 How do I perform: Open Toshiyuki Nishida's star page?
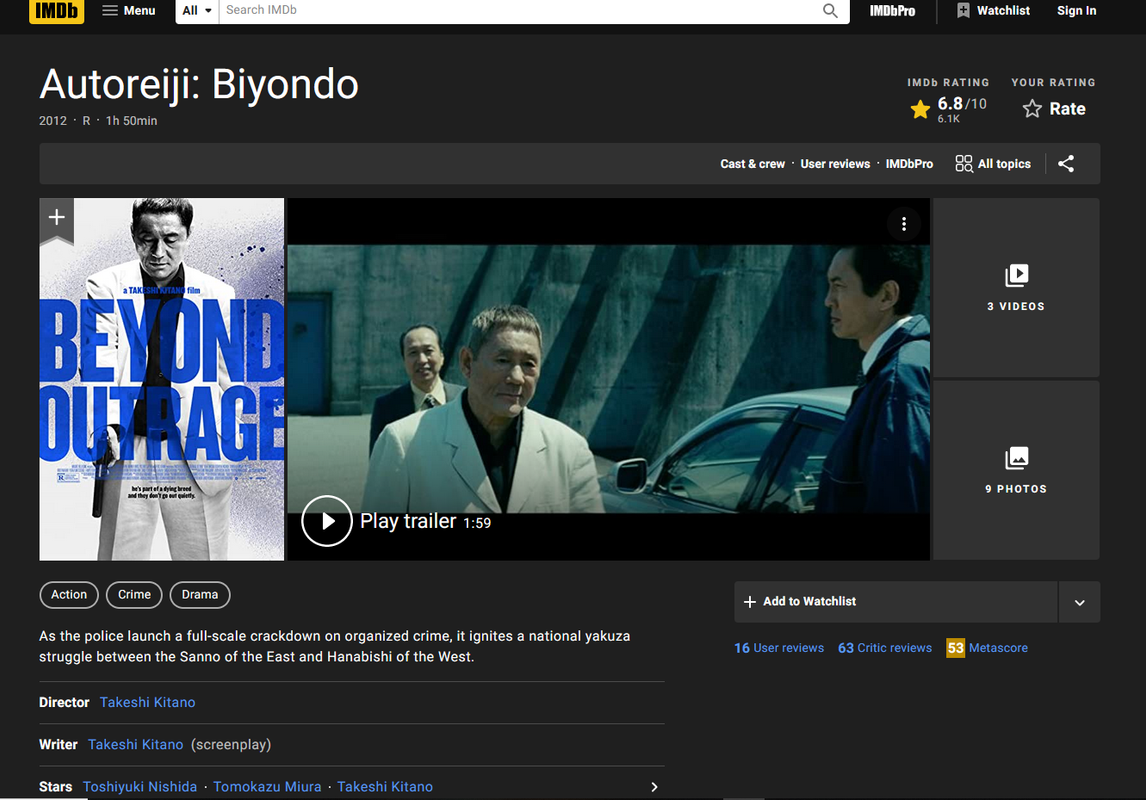pyautogui.click(x=140, y=787)
